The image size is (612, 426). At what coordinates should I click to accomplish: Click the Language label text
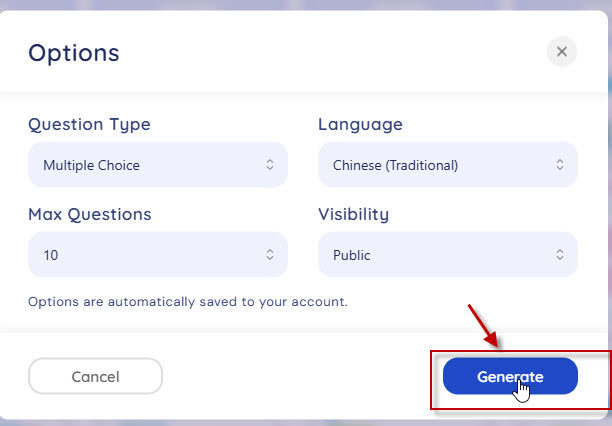click(360, 125)
